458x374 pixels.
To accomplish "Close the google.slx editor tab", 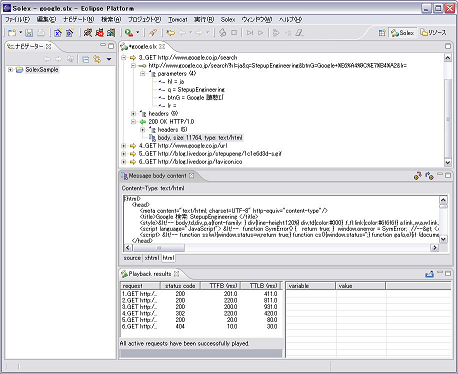I will [162, 46].
